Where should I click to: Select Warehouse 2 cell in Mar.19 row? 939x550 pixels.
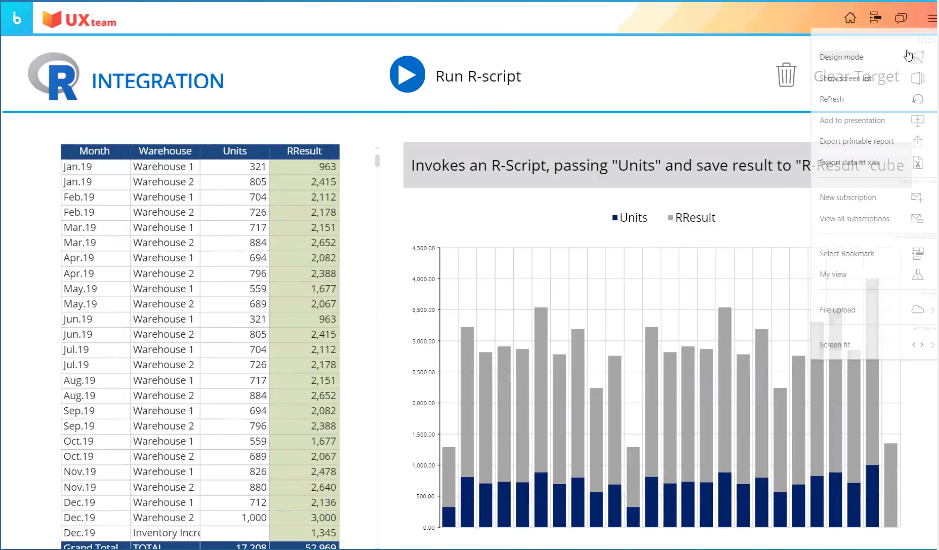pyautogui.click(x=165, y=243)
